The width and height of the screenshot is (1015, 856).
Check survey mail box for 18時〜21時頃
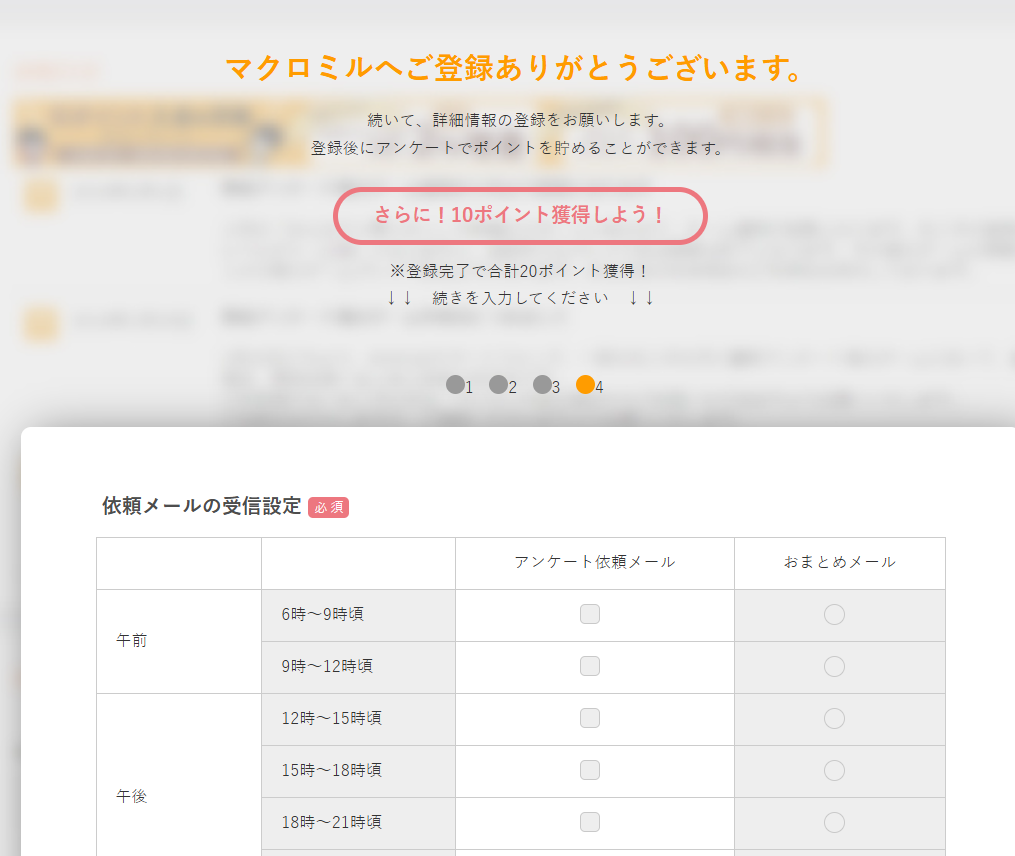590,822
